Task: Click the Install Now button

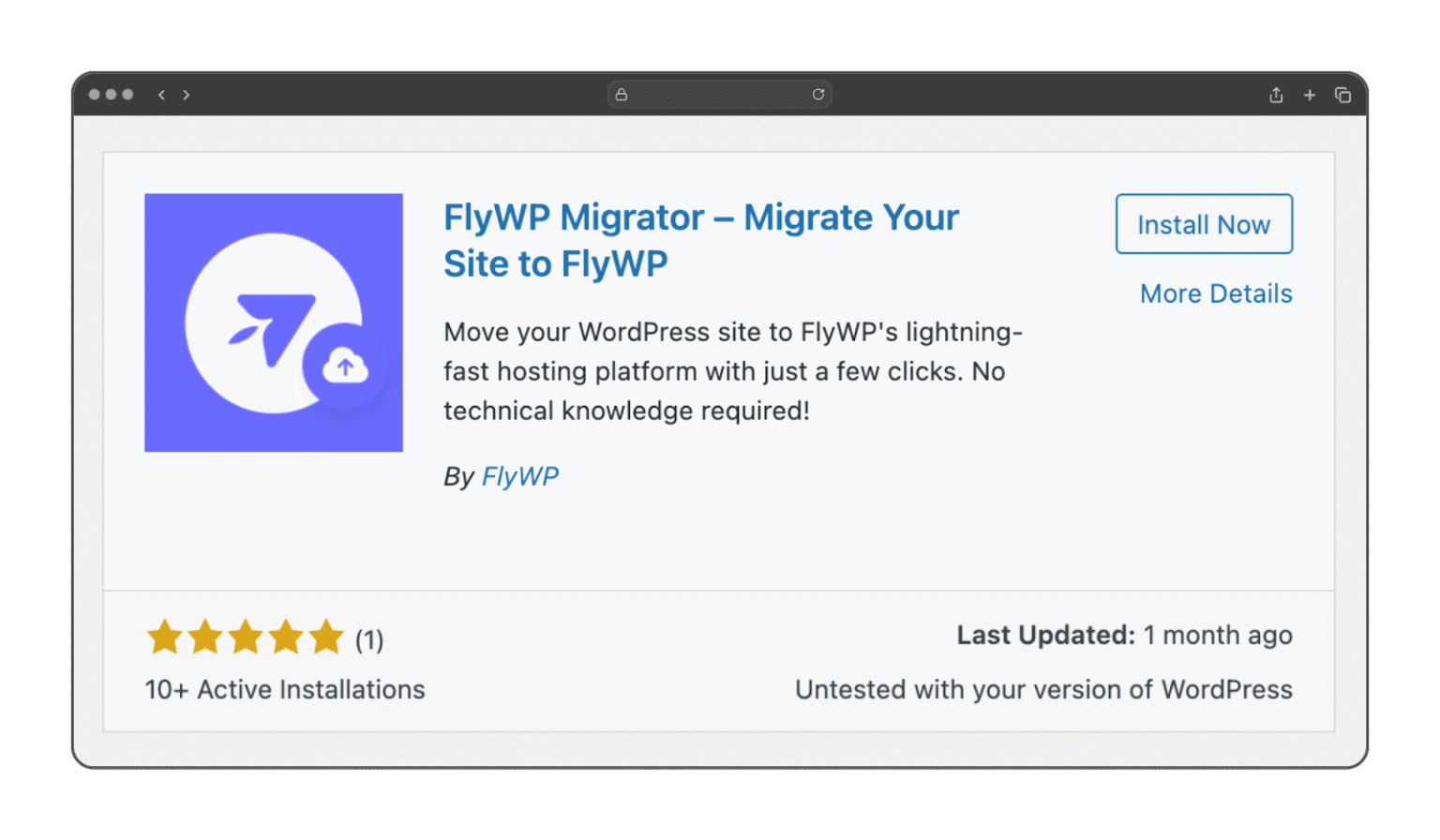Action: (1204, 224)
